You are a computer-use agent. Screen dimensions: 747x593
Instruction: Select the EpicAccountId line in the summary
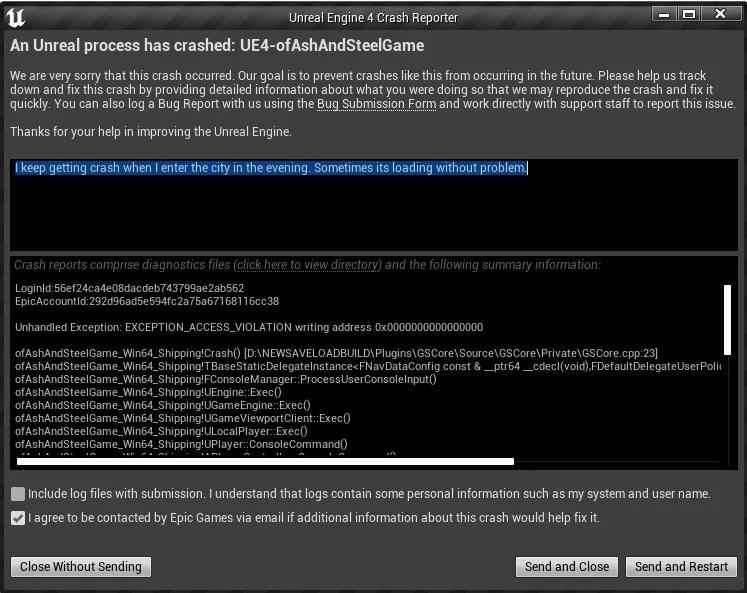click(147, 301)
